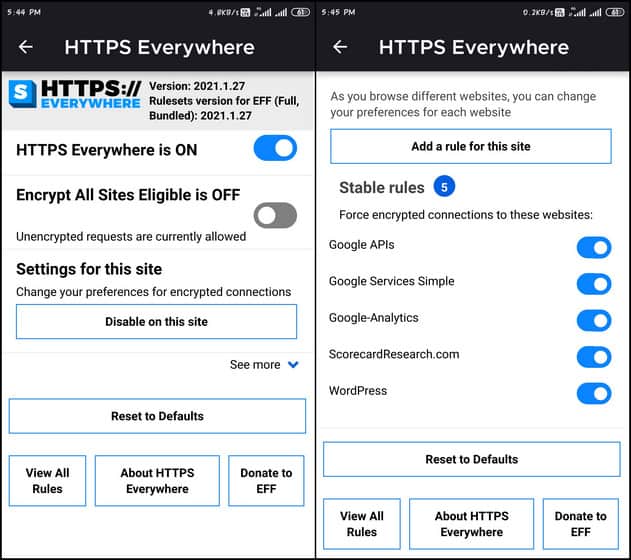
Task: Click Add a rule for this site
Action: click(471, 146)
